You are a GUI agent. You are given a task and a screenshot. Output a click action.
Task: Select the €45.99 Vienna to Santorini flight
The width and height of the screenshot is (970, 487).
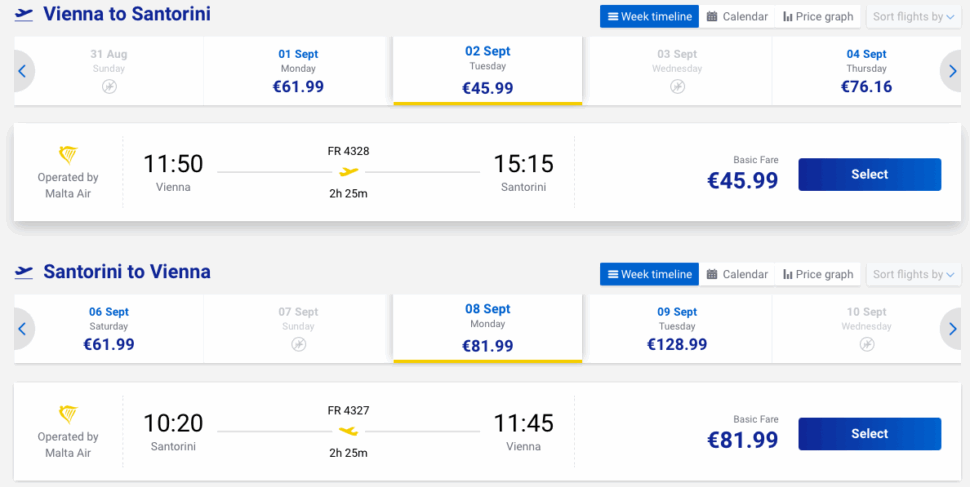click(x=870, y=175)
